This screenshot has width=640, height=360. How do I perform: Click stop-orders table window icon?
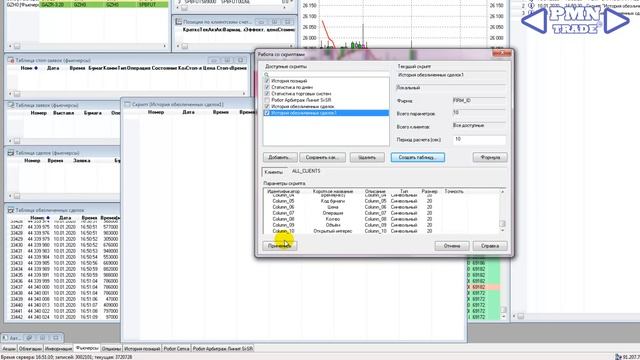pos(11,60)
